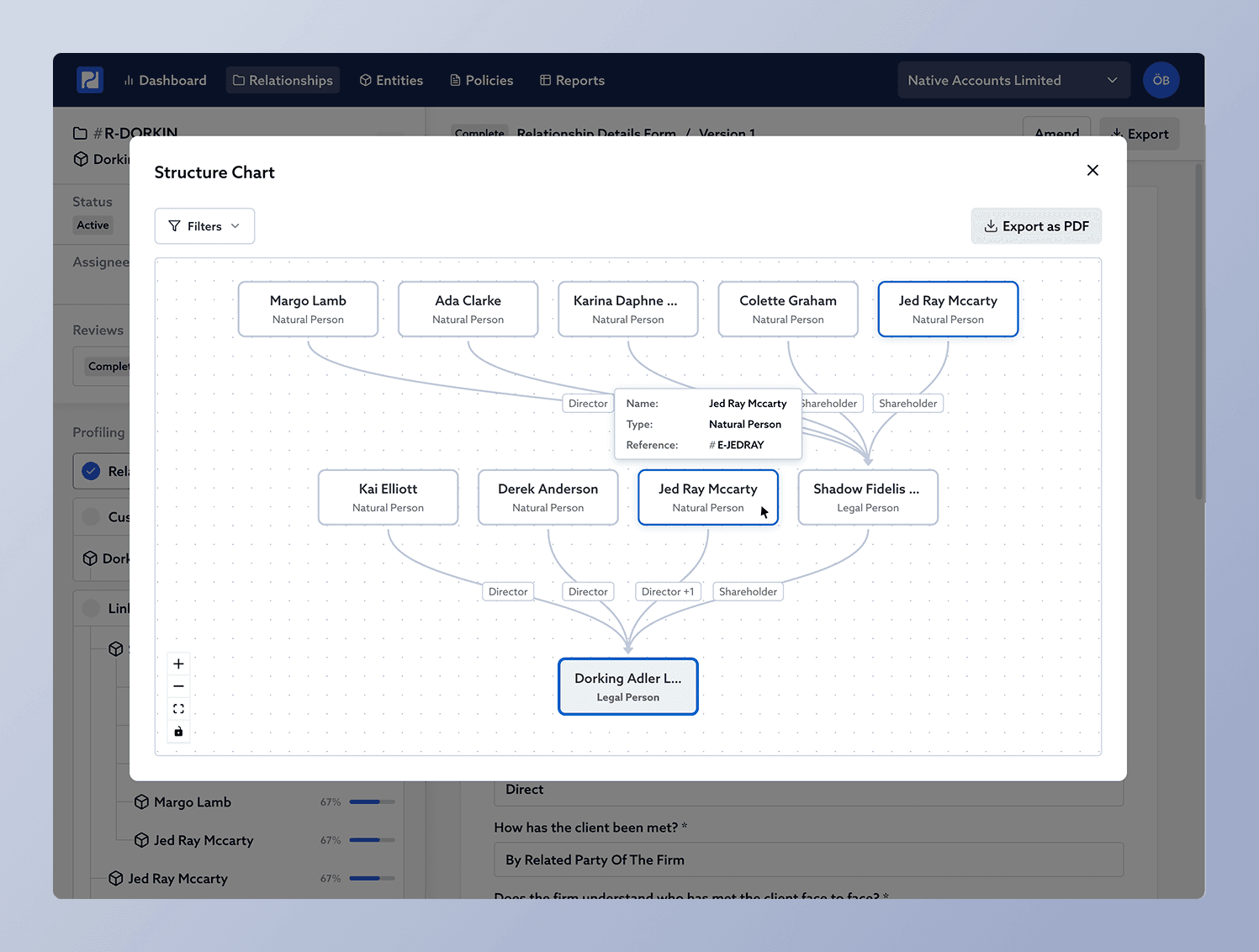Click the zoom out icon on chart canvas

(x=177, y=685)
